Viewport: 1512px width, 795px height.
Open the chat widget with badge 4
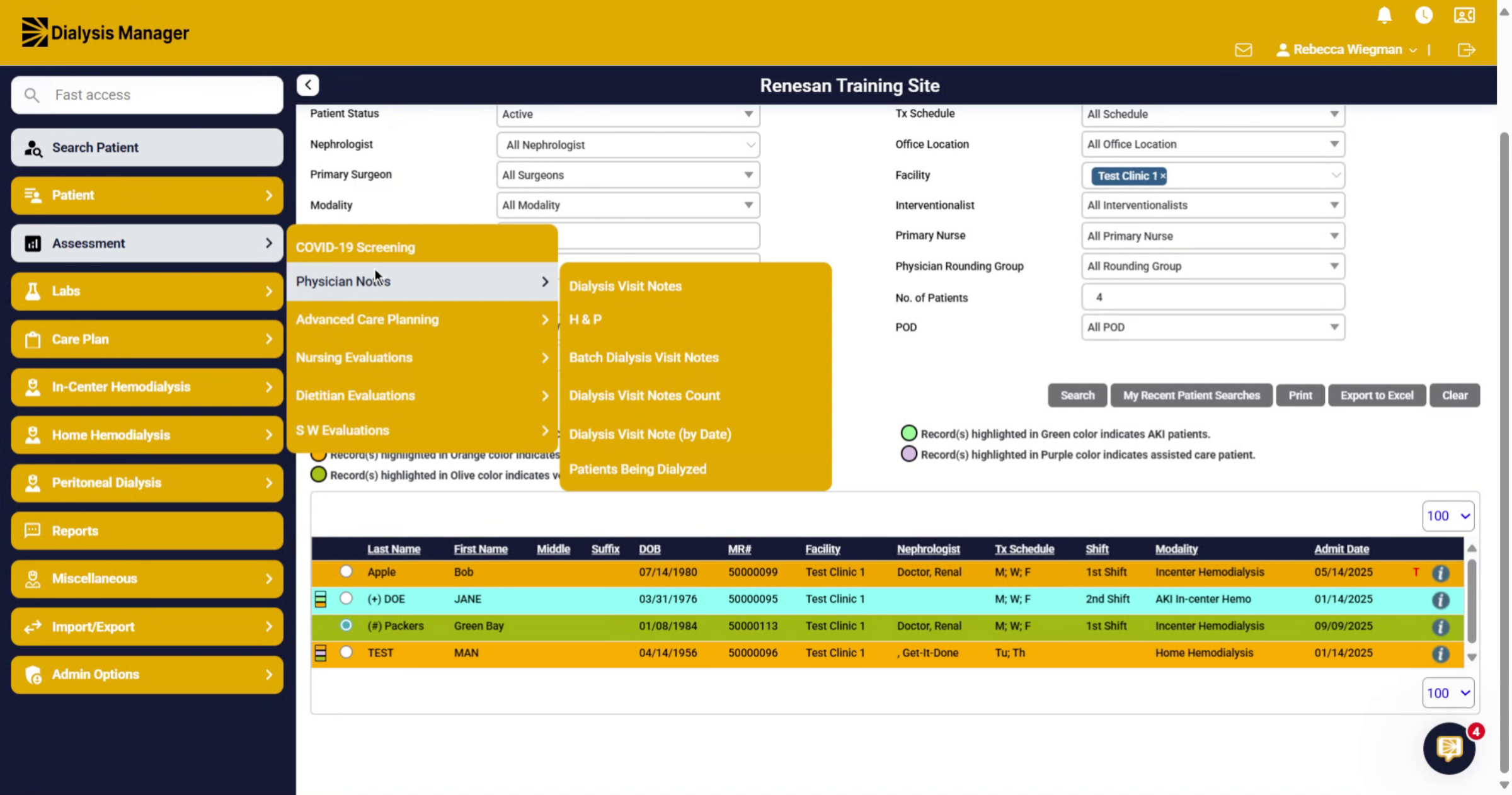click(1450, 748)
